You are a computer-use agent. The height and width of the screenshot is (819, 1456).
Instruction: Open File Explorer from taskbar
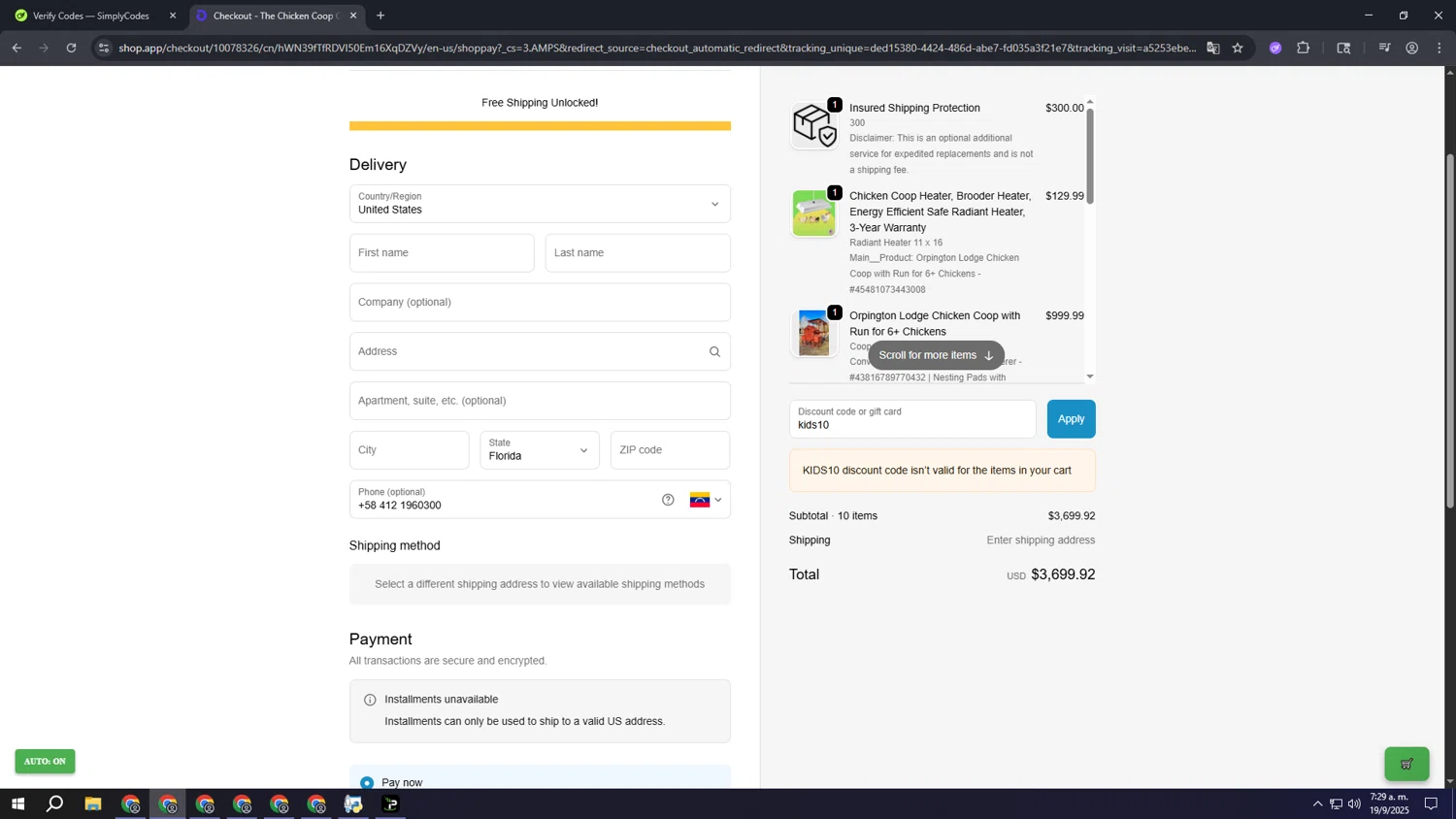(93, 804)
